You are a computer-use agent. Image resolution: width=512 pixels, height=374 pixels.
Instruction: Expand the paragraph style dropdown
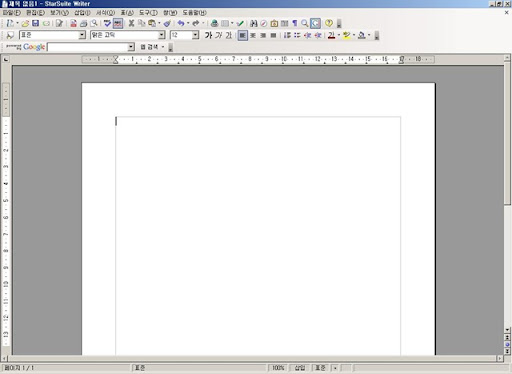(x=82, y=35)
